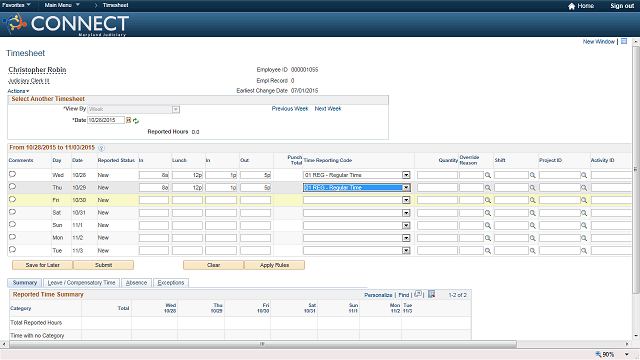This screenshot has width=640, height=360.
Task: Click the In time field for Fri 10/30
Action: 154,200
